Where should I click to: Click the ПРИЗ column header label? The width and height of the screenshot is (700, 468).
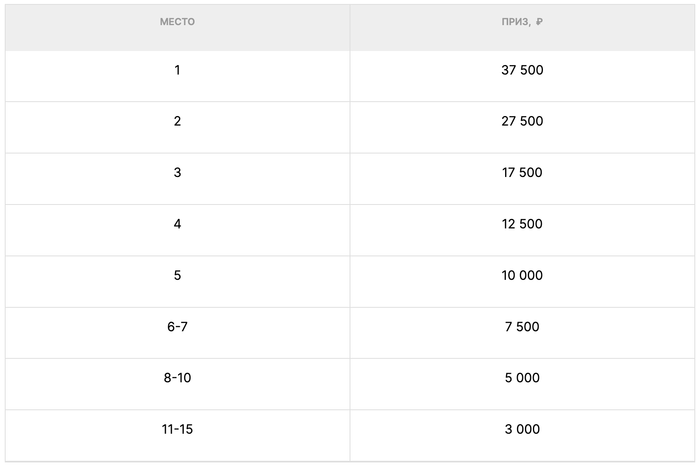(515, 22)
